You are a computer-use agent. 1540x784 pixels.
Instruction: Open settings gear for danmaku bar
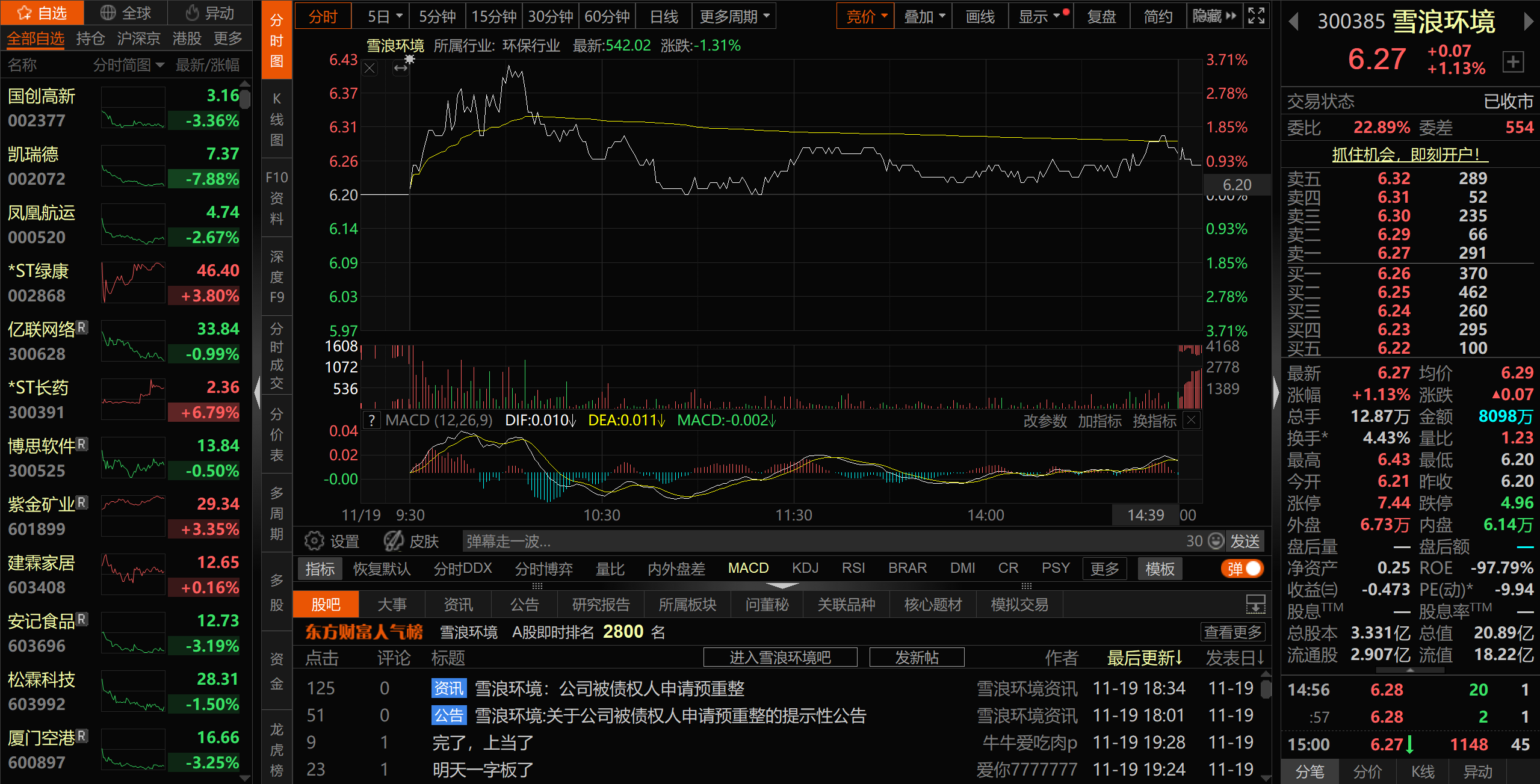(314, 542)
